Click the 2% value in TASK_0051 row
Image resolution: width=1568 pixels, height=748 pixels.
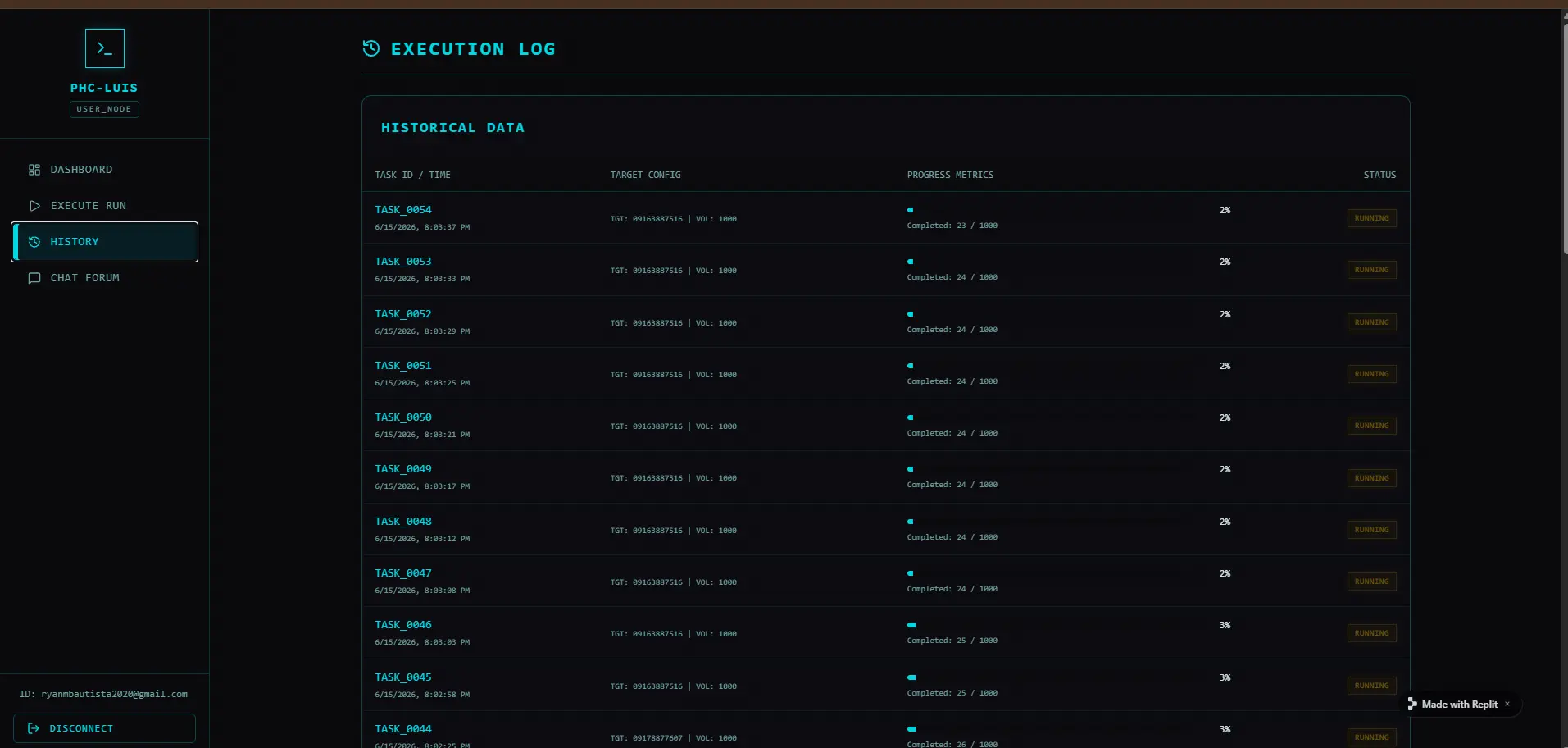(1225, 366)
